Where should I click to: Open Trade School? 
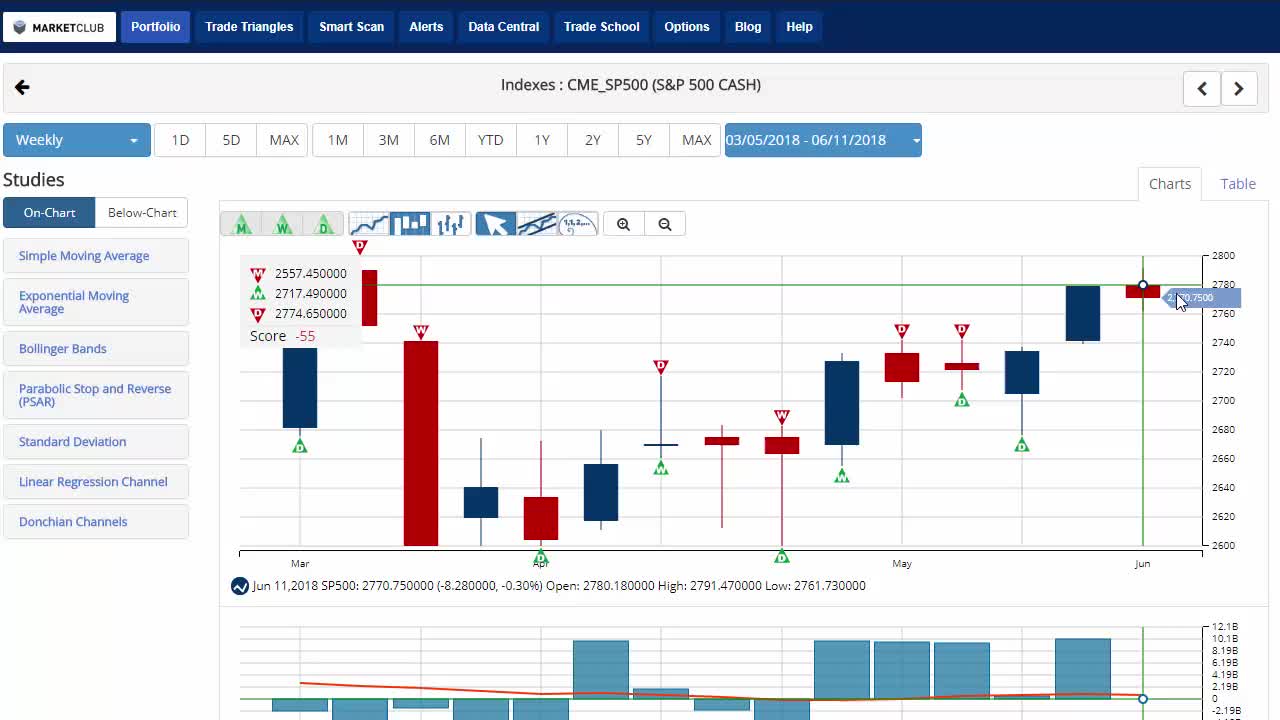tap(601, 27)
